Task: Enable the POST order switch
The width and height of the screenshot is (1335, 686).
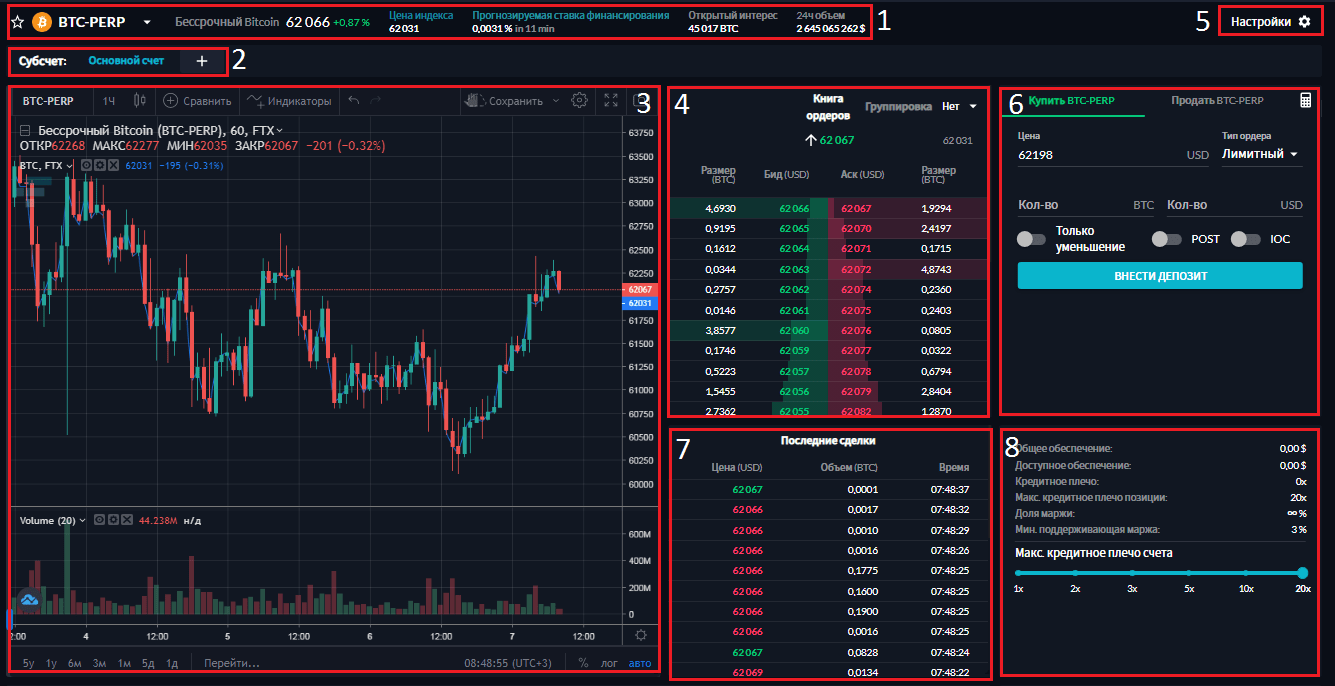Action: point(1167,239)
